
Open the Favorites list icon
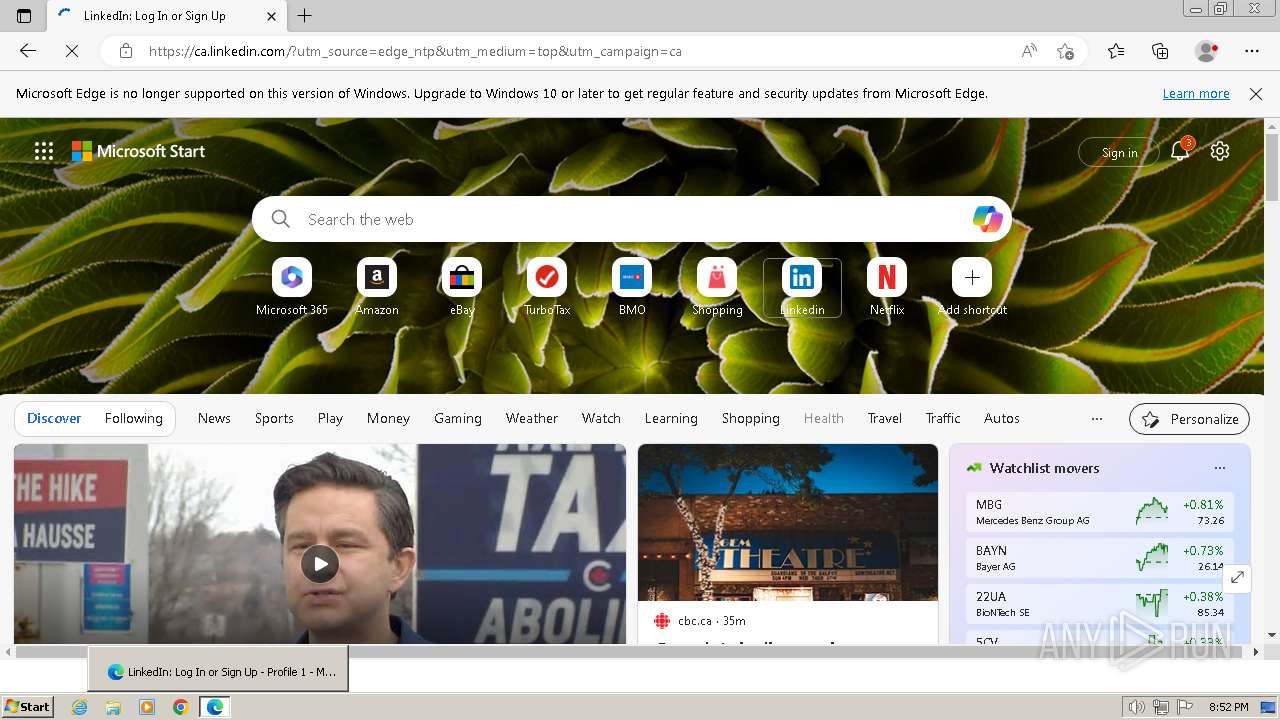(1116, 51)
